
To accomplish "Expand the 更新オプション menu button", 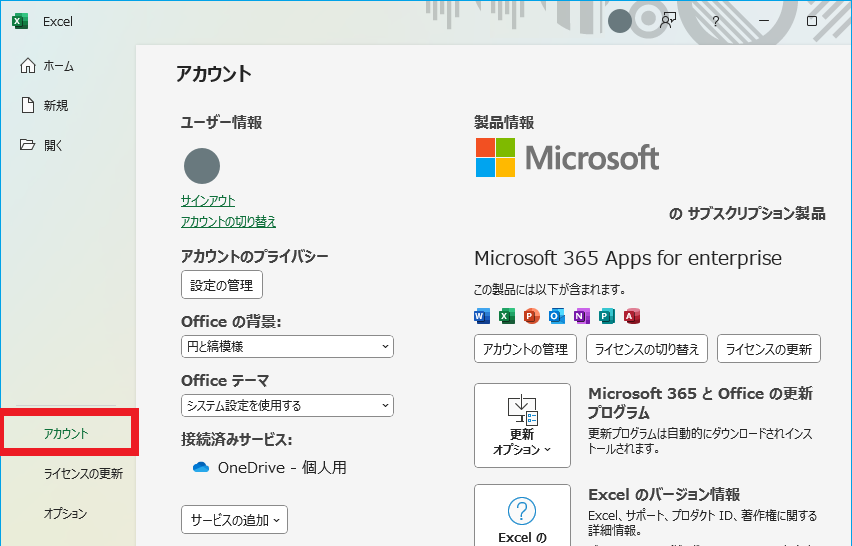I will (x=522, y=425).
